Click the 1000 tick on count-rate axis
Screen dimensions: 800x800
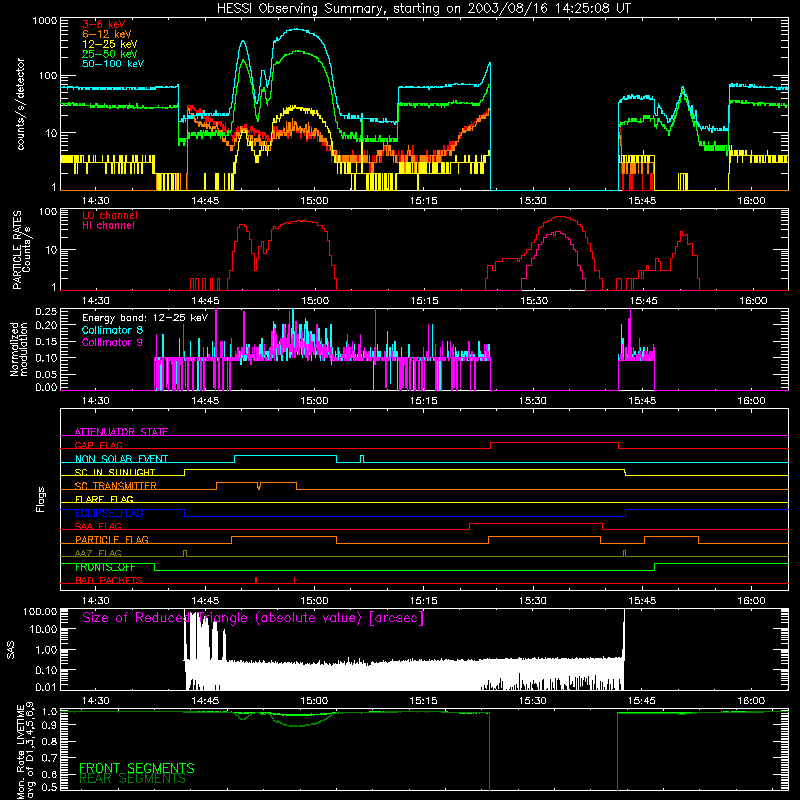45,21
